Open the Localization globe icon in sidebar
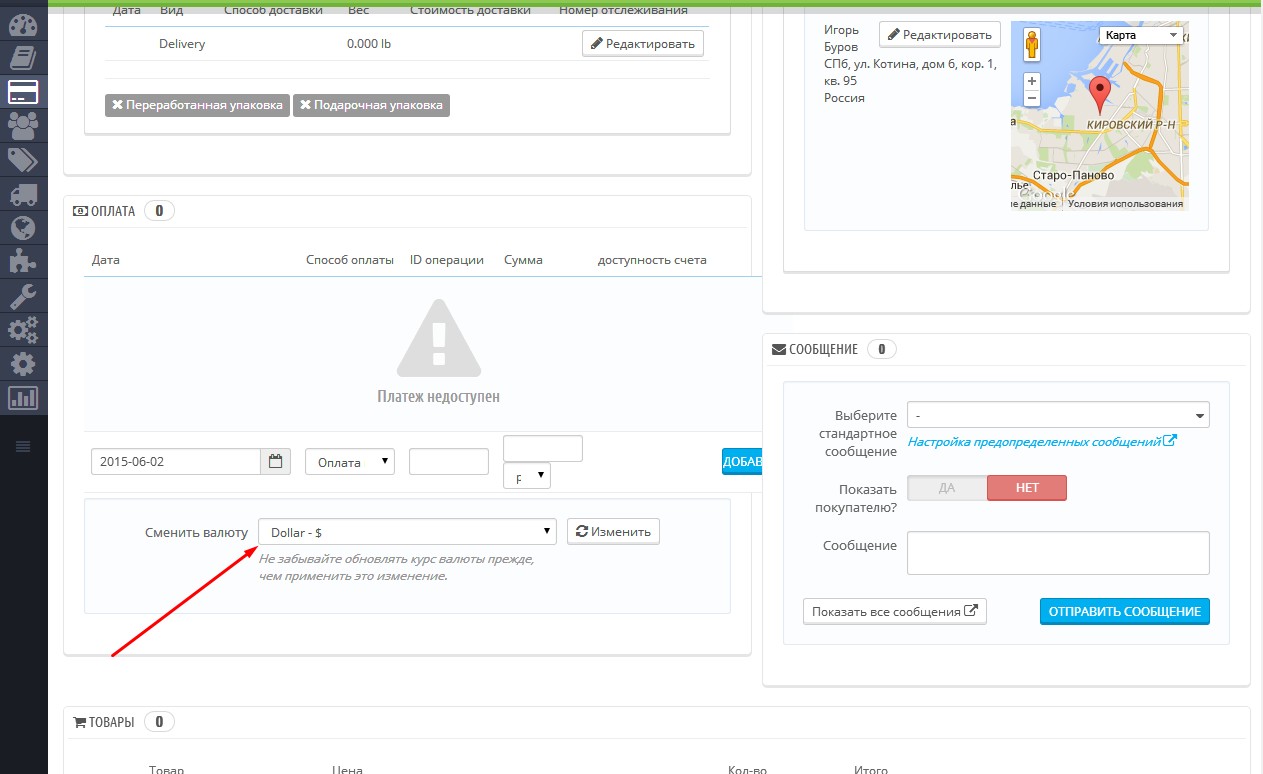 pyautogui.click(x=23, y=228)
